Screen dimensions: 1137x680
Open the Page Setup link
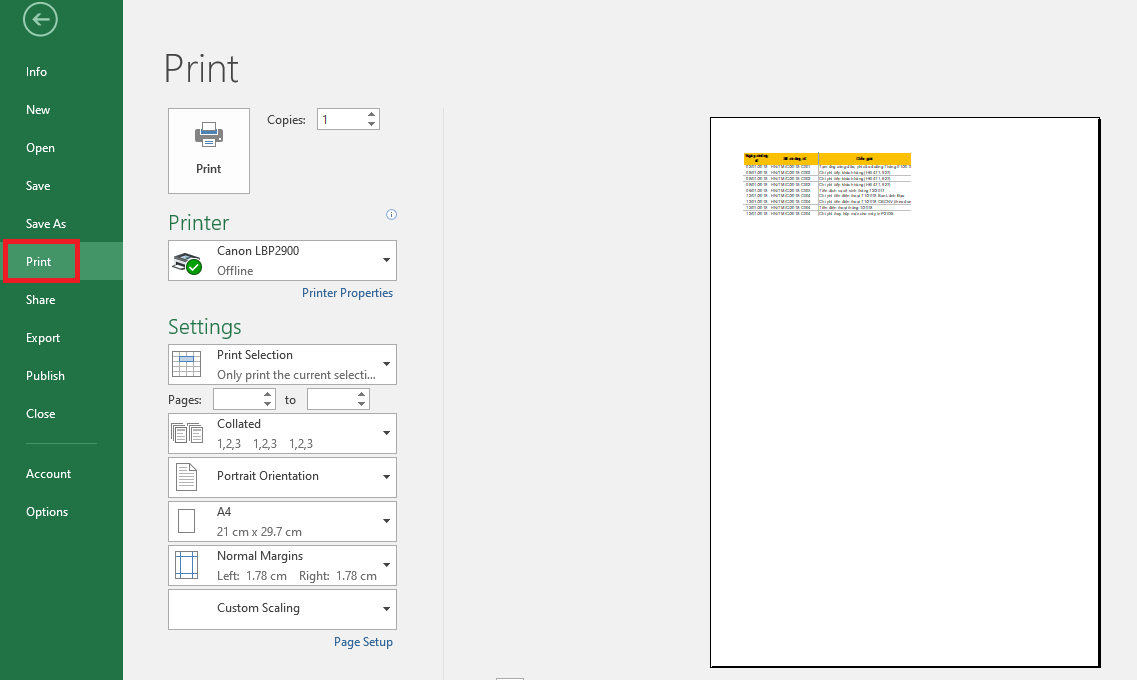click(363, 642)
